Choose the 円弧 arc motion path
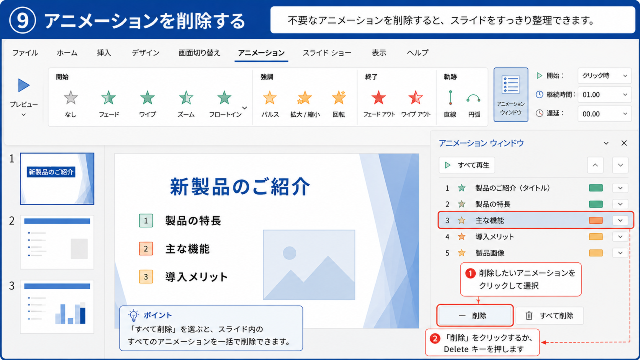This screenshot has height=360, width=640. click(473, 98)
